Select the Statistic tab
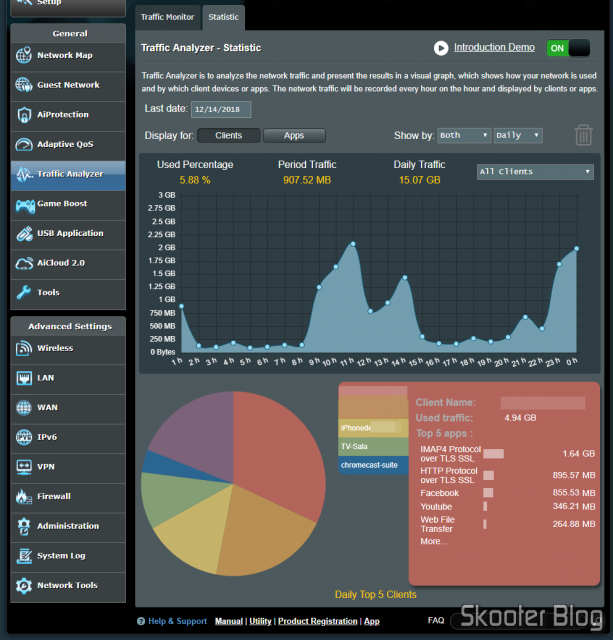 (223, 17)
